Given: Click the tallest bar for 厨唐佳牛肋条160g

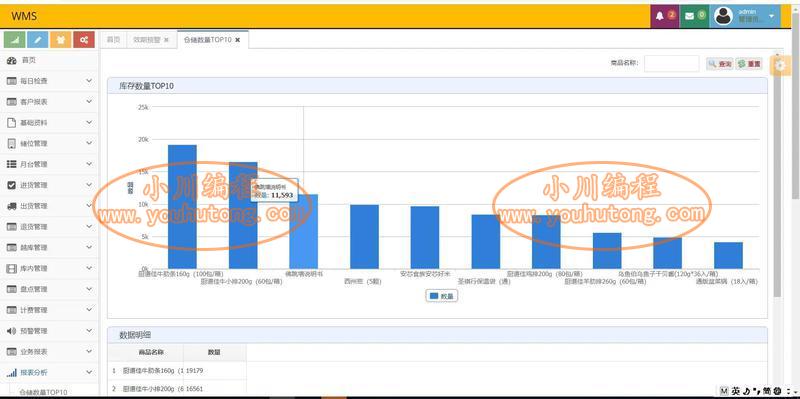Looking at the screenshot, I should point(182,207).
